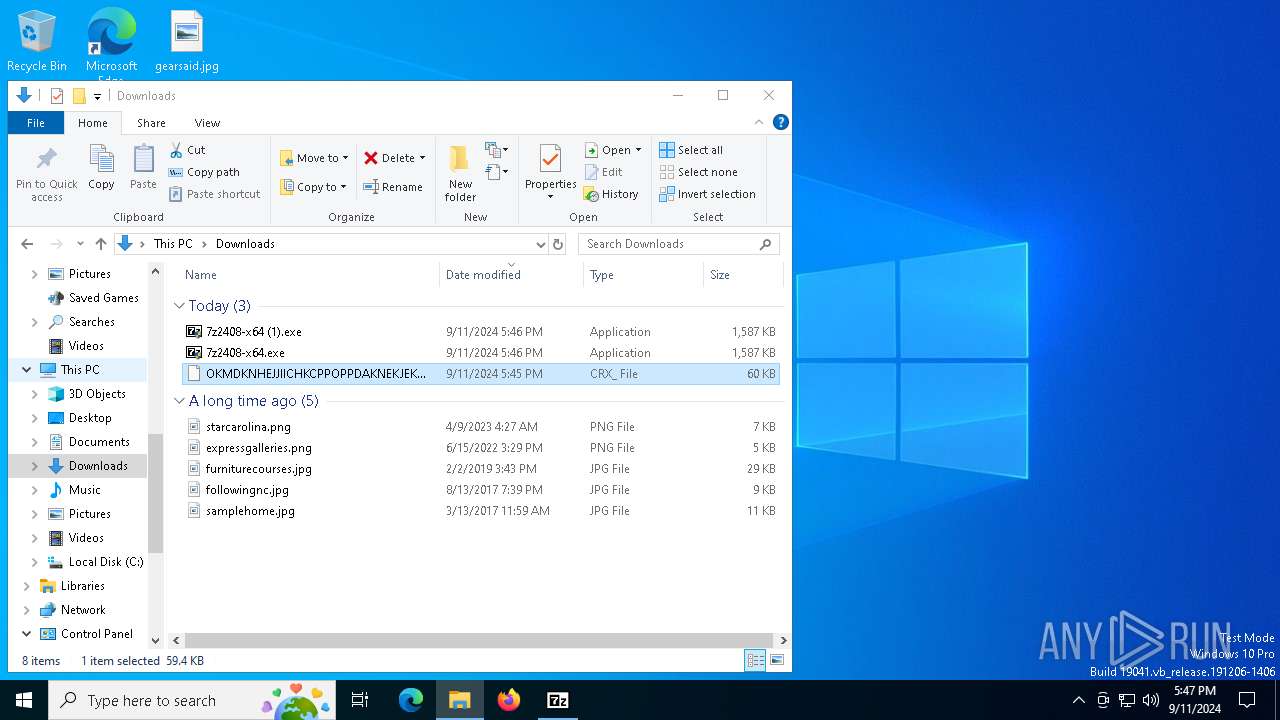Click the Cut scissors button
Viewport: 1280px width, 720px height.
pyautogui.click(x=187, y=150)
